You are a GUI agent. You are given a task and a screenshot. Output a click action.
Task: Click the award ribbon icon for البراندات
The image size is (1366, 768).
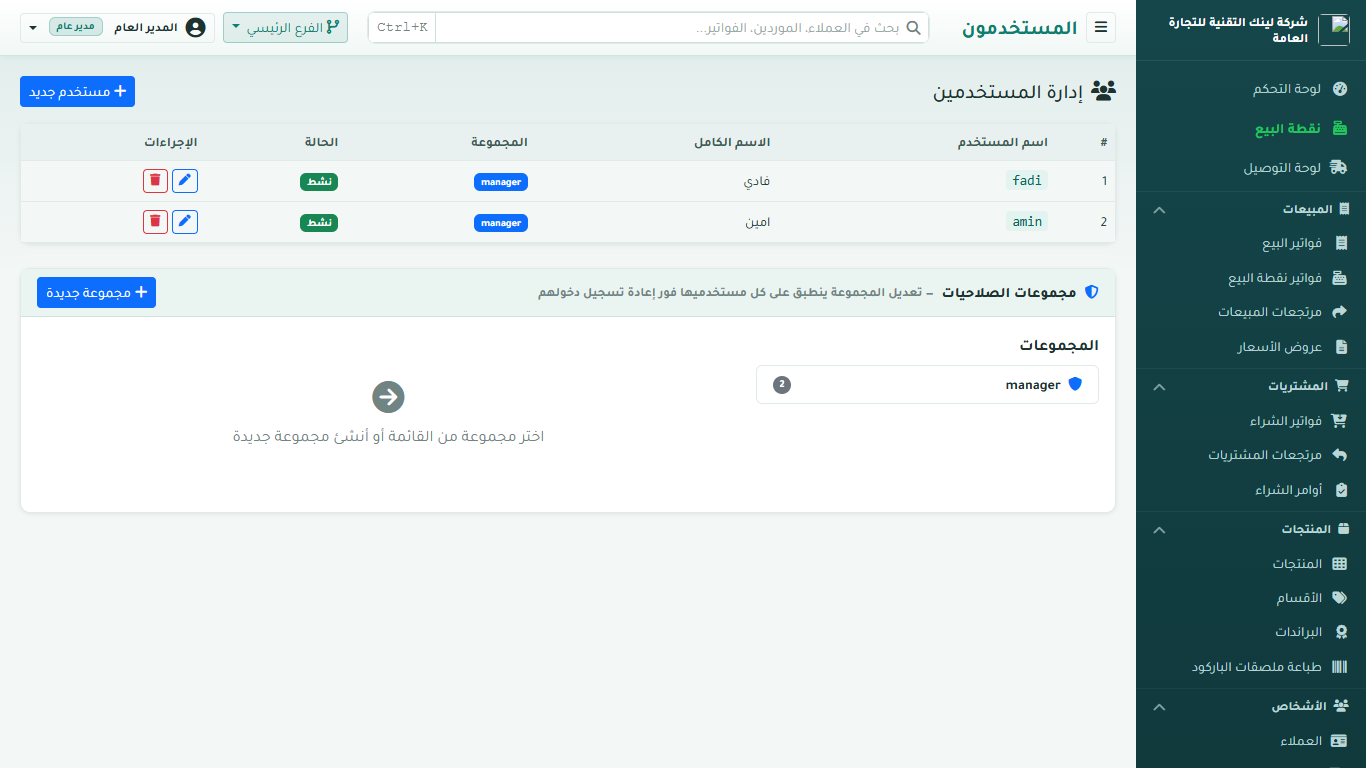point(1342,633)
